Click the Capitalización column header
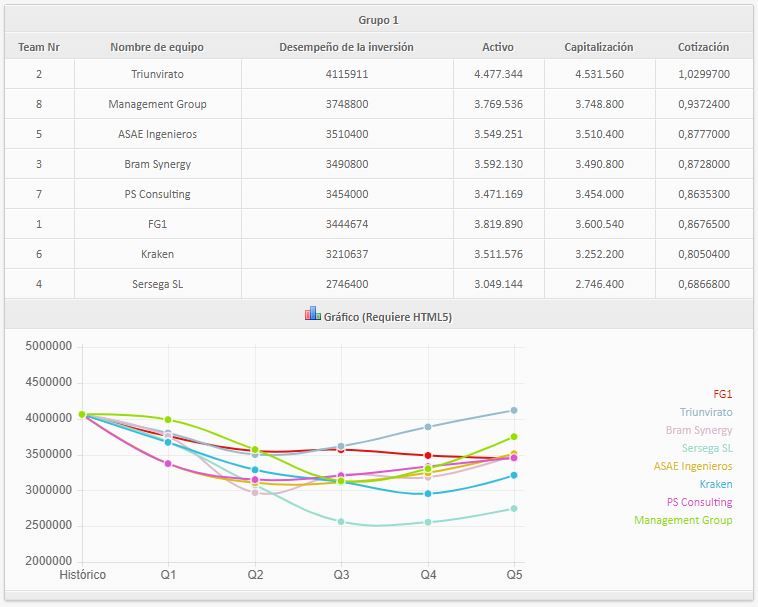This screenshot has height=607, width=758. [x=598, y=47]
